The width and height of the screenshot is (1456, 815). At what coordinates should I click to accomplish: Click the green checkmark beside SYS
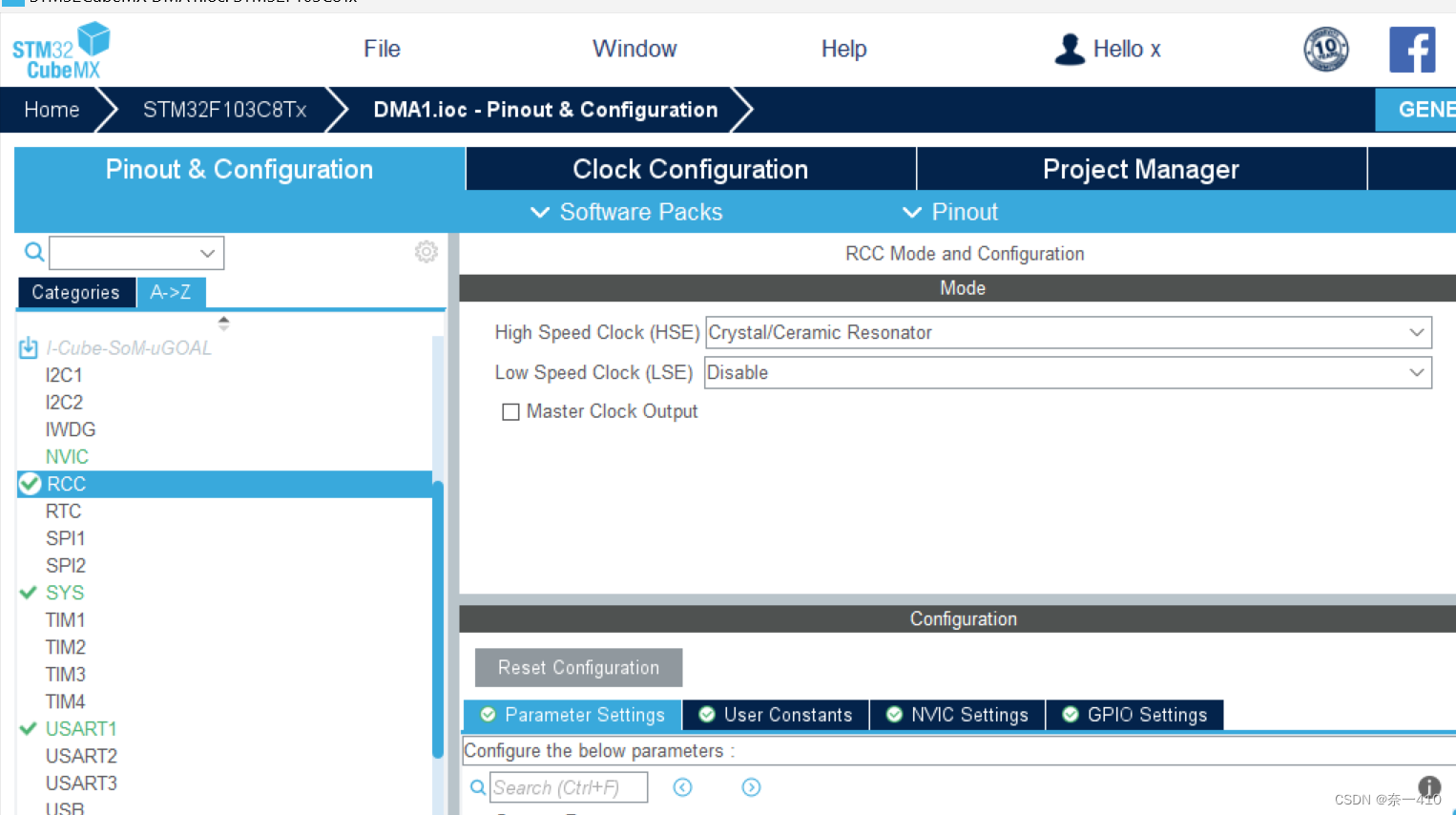[x=29, y=593]
